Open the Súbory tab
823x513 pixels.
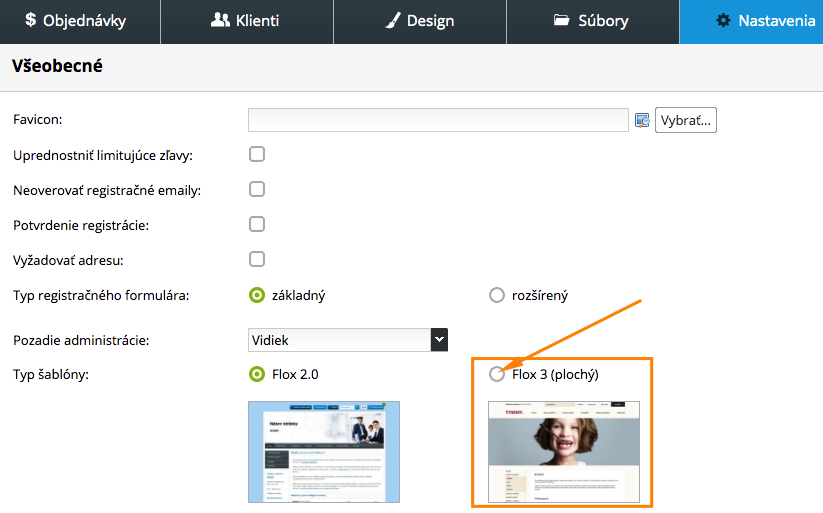point(592,20)
